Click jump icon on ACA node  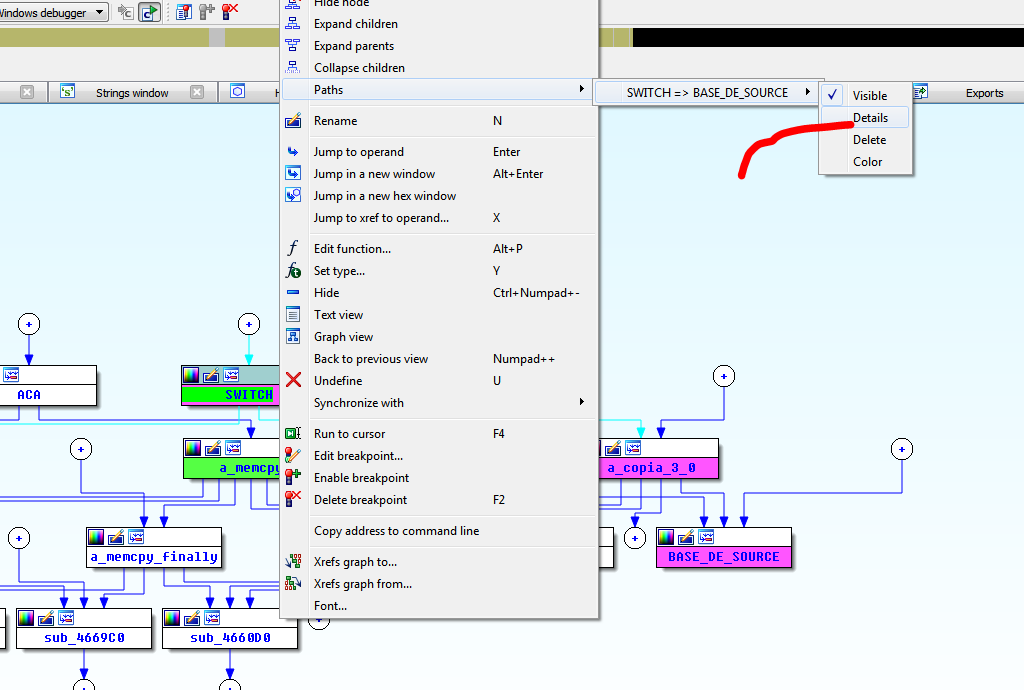click(11, 375)
